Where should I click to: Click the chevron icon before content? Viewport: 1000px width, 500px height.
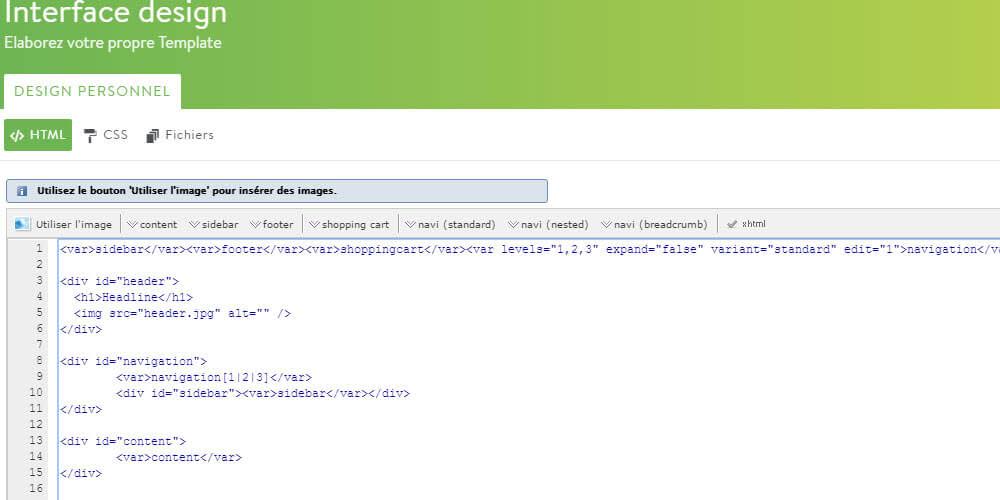coord(133,224)
